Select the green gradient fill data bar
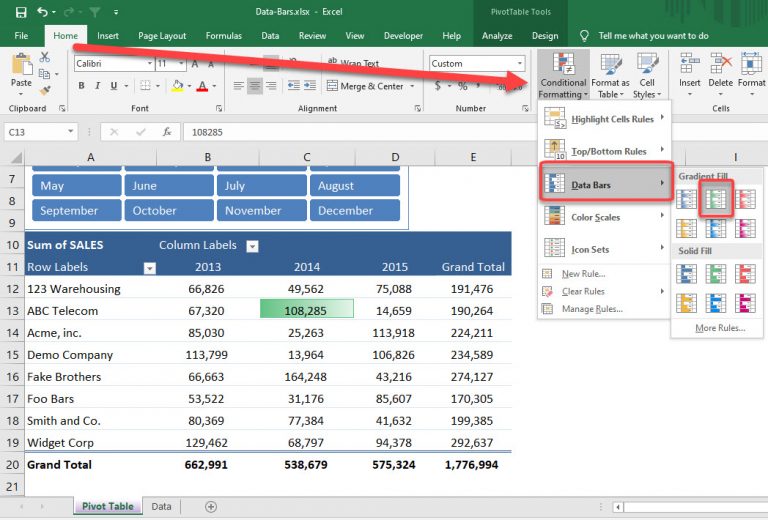 tap(716, 200)
